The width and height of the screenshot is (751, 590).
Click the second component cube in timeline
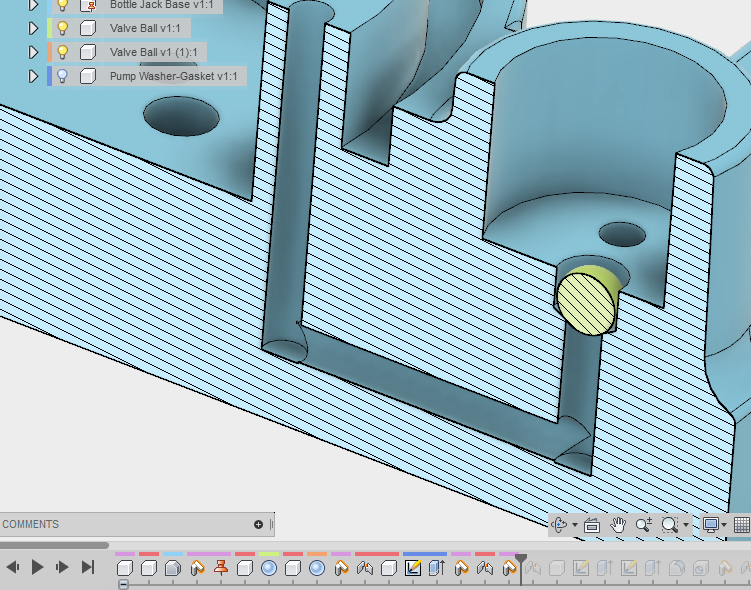pyautogui.click(x=149, y=568)
